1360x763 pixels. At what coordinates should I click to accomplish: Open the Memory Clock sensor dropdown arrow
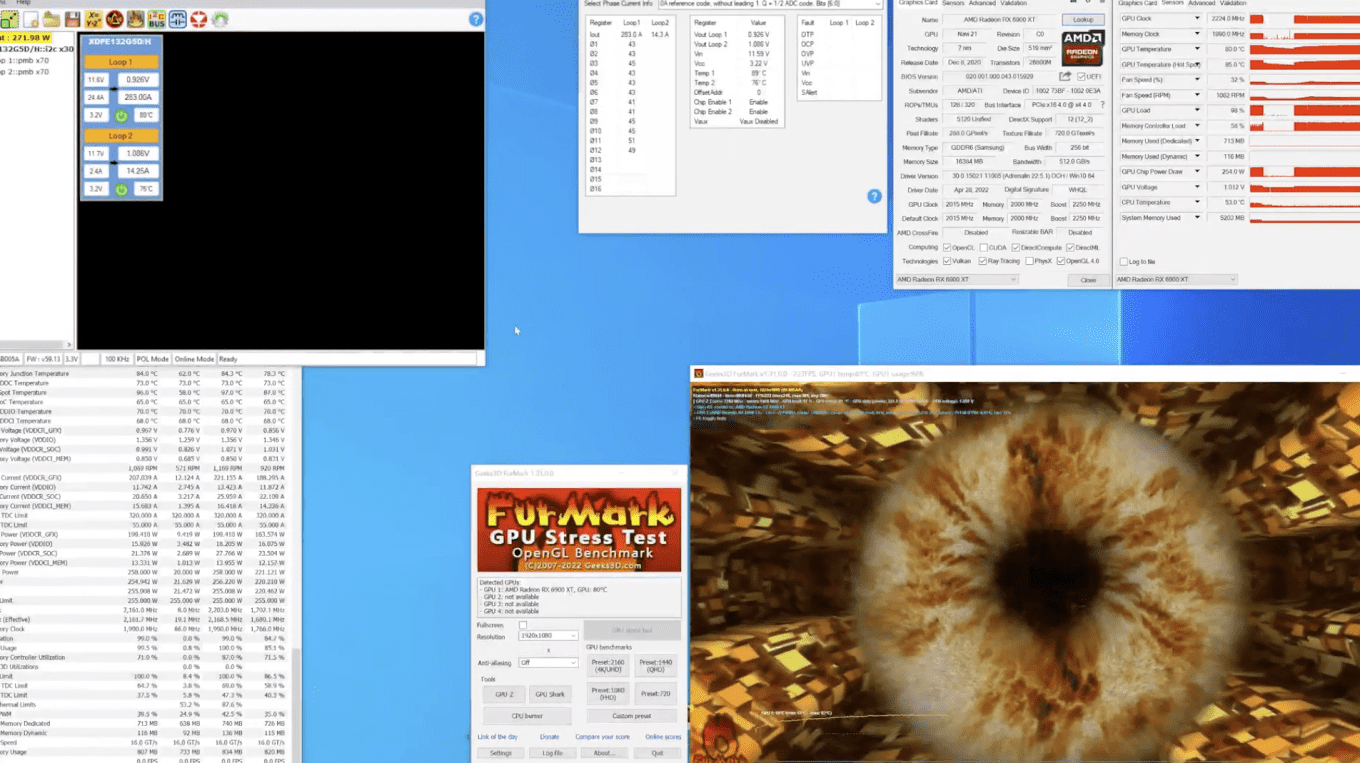pos(1197,34)
